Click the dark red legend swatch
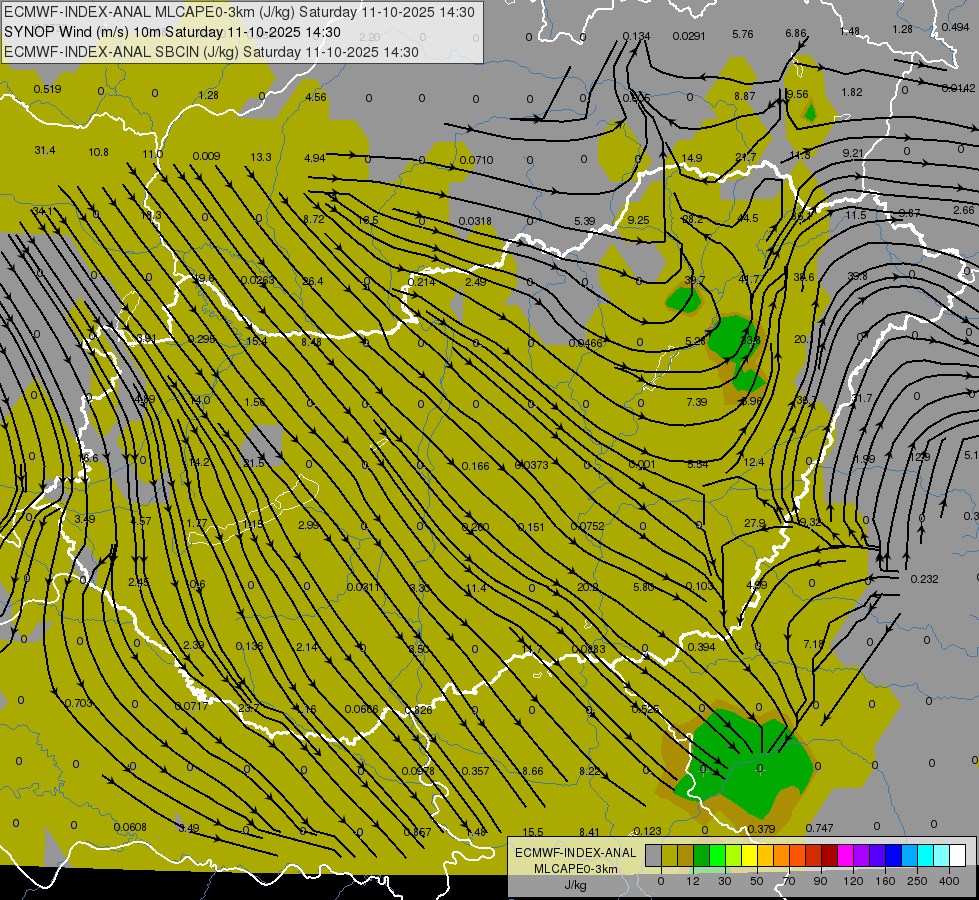The image size is (979, 900). click(x=829, y=855)
